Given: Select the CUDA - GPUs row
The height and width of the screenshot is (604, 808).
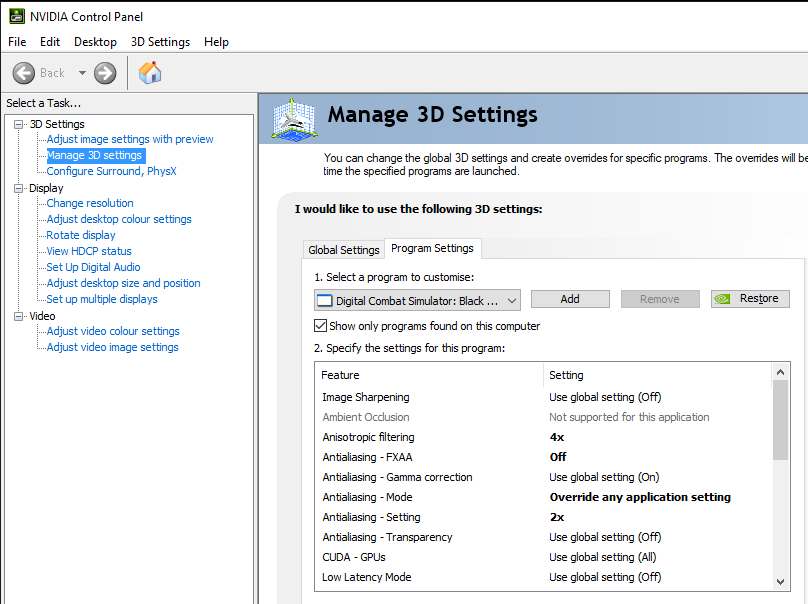Looking at the screenshot, I should click(544, 557).
